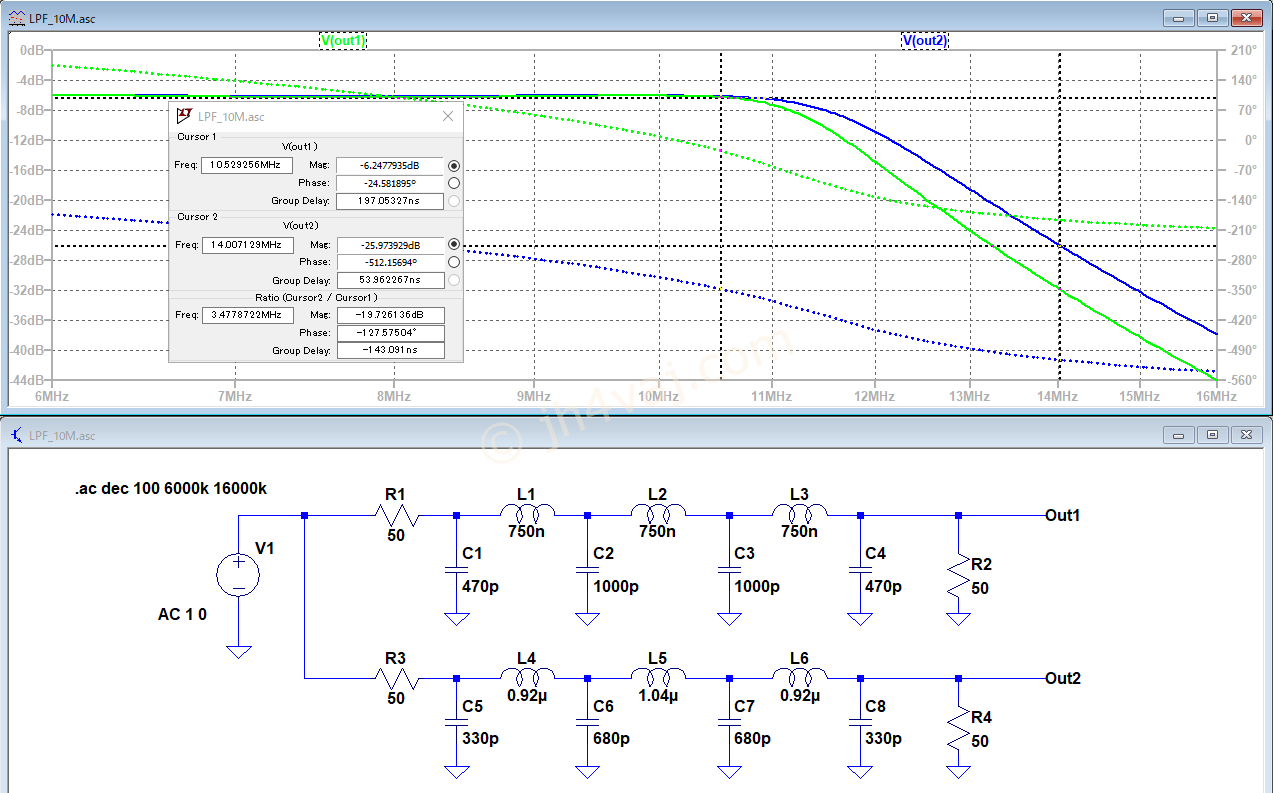Image resolution: width=1273 pixels, height=793 pixels.
Task: Click capacitor C6 symbol
Action: tap(587, 722)
